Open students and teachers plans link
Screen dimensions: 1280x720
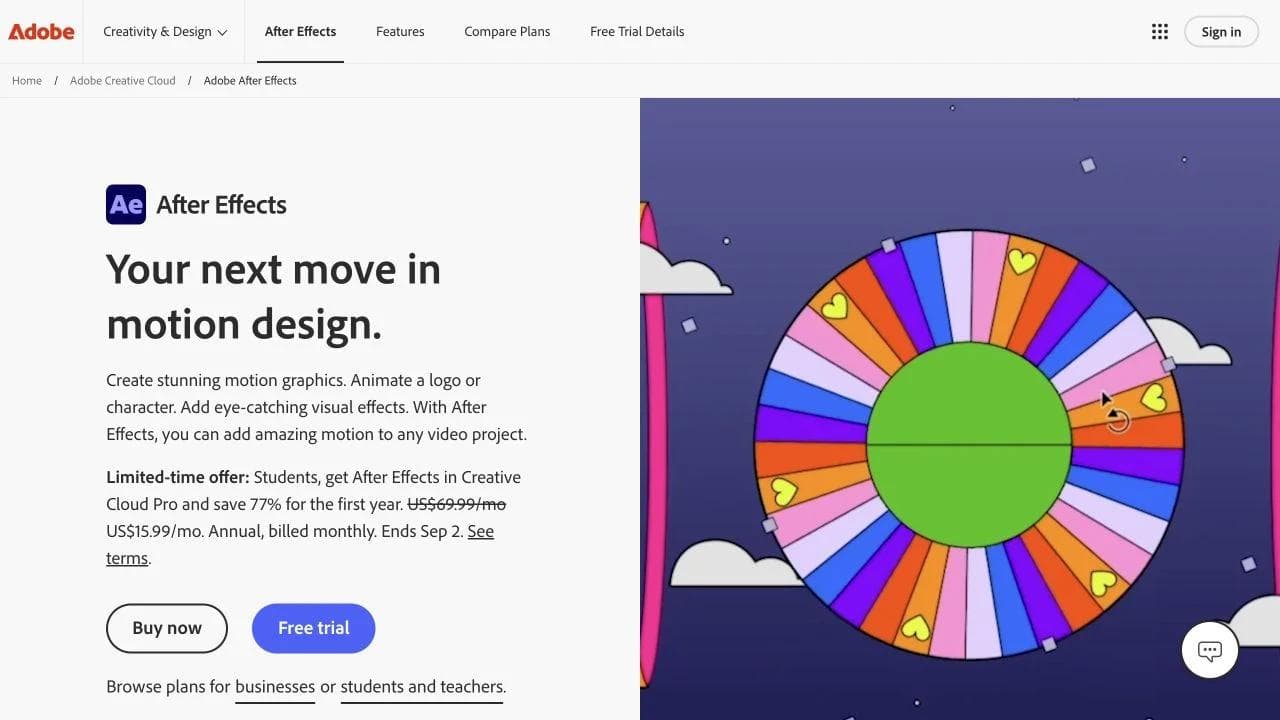422,687
